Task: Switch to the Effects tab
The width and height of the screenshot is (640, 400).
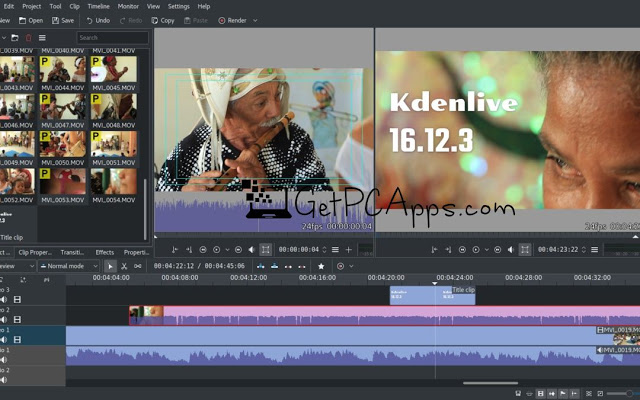Action: [x=105, y=253]
